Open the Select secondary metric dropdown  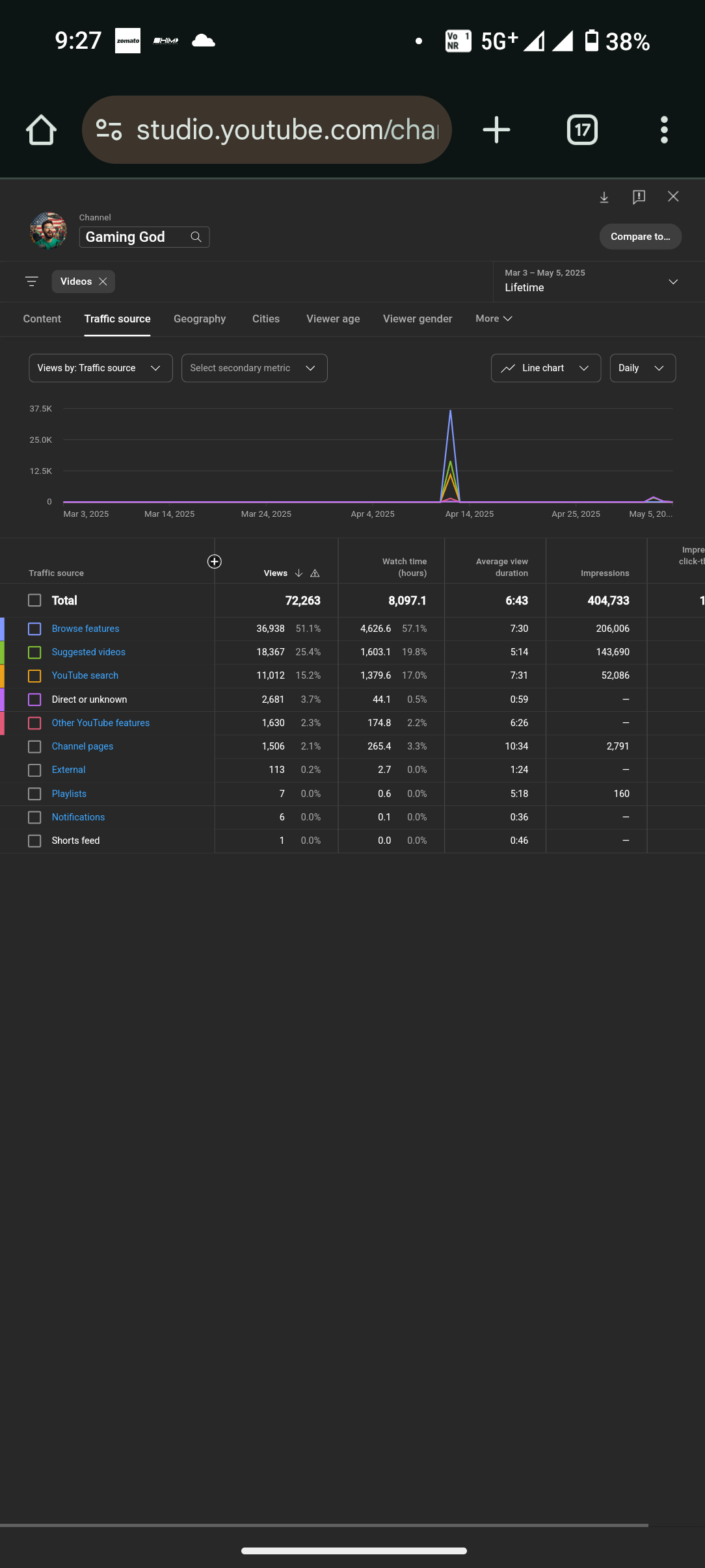[254, 368]
